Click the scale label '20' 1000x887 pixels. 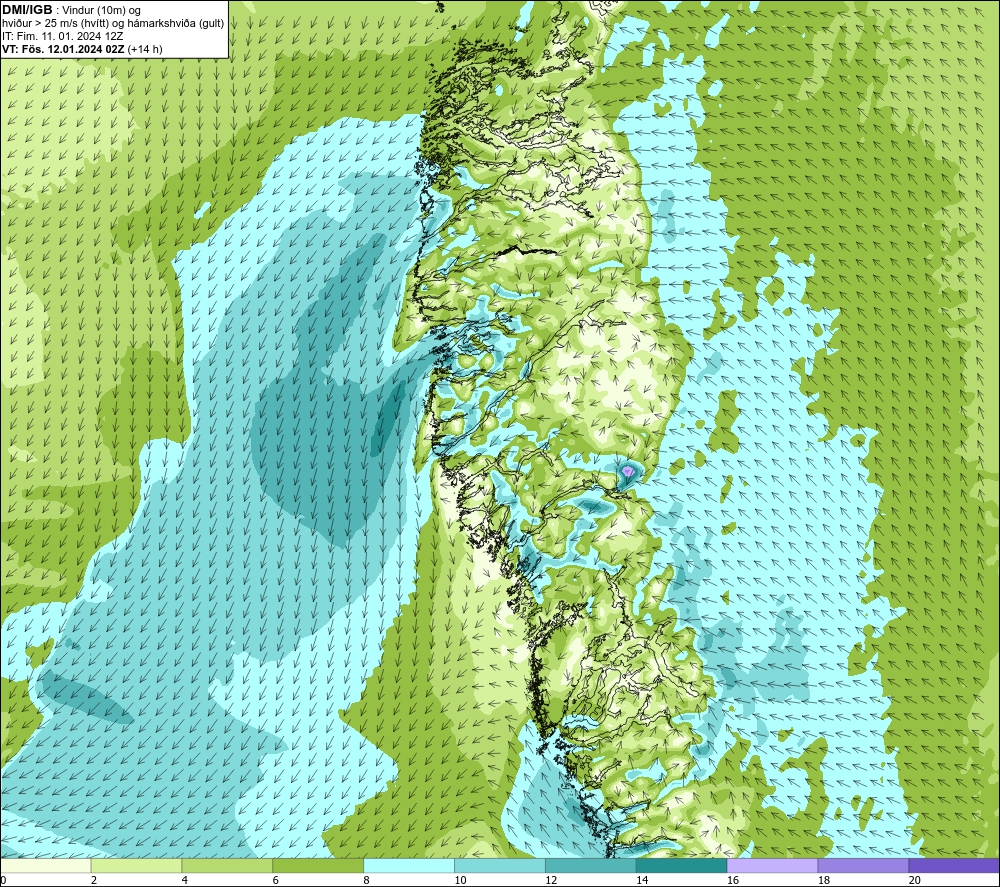pyautogui.click(x=915, y=880)
